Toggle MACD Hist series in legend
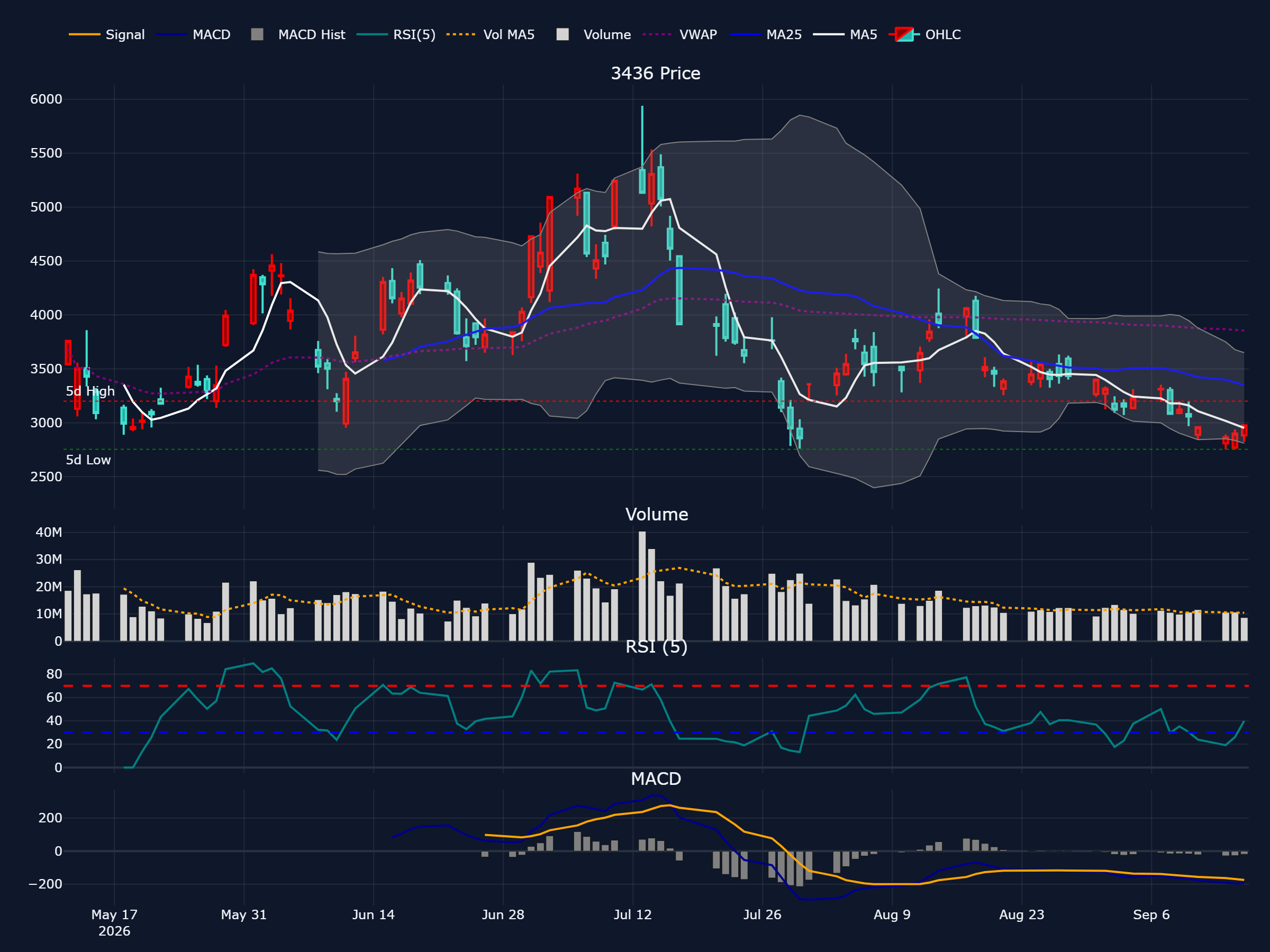This screenshot has width=1270, height=952. [298, 34]
